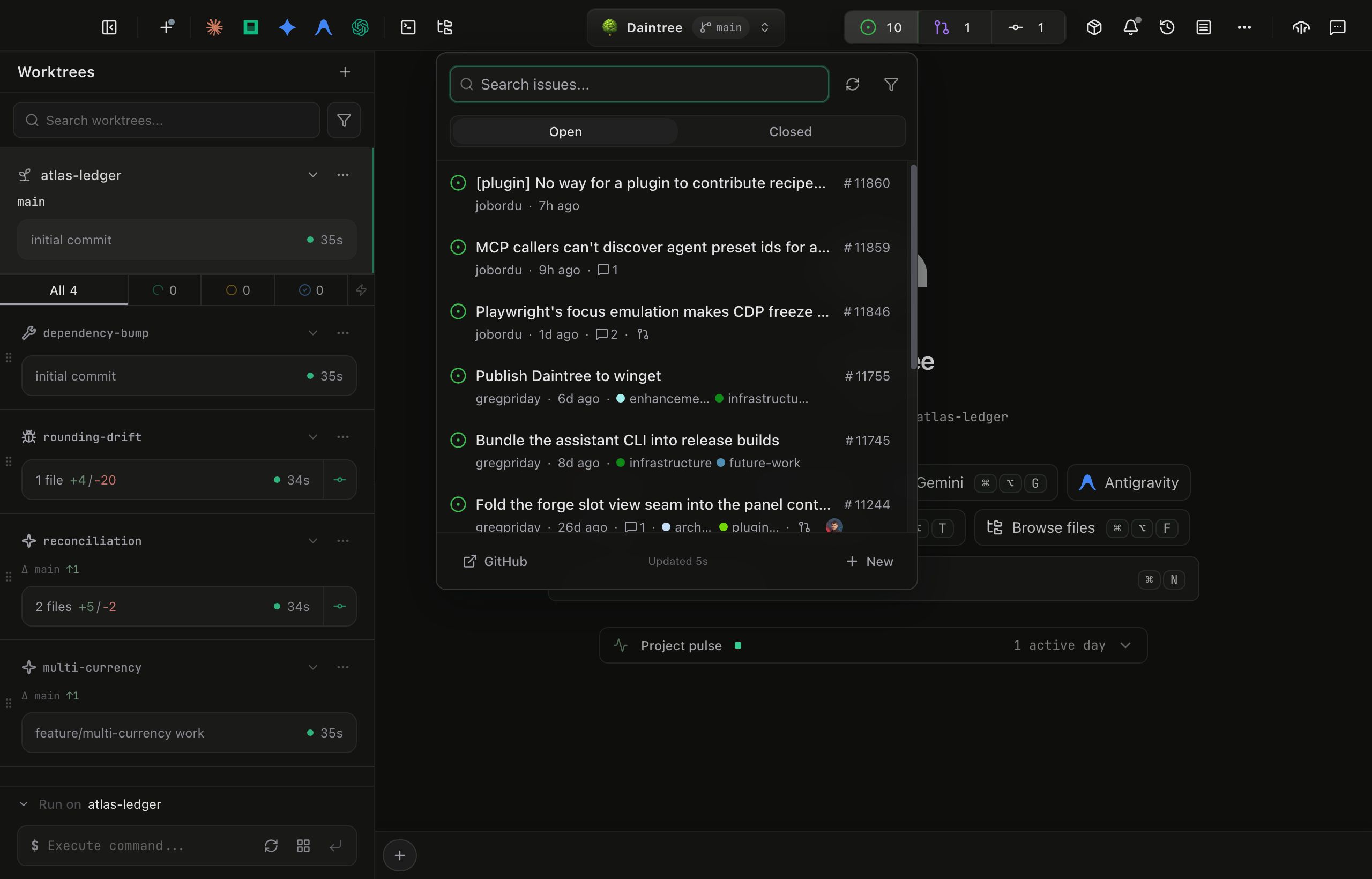
Task: Refresh icon in Execute command bar
Action: point(271,846)
